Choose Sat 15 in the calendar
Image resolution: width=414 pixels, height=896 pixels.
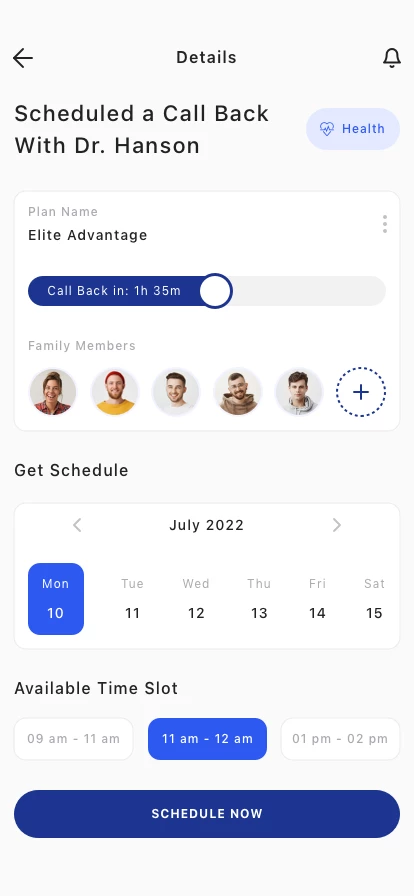[375, 599]
